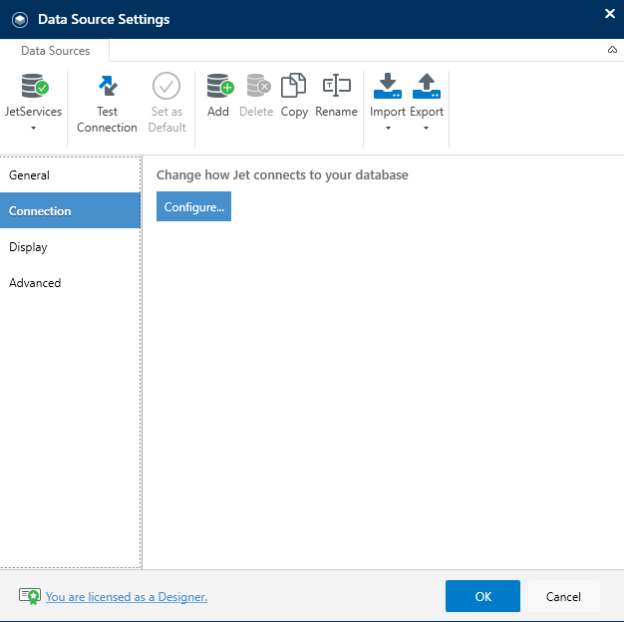
Task: Click the license certificate icon
Action: point(30,596)
